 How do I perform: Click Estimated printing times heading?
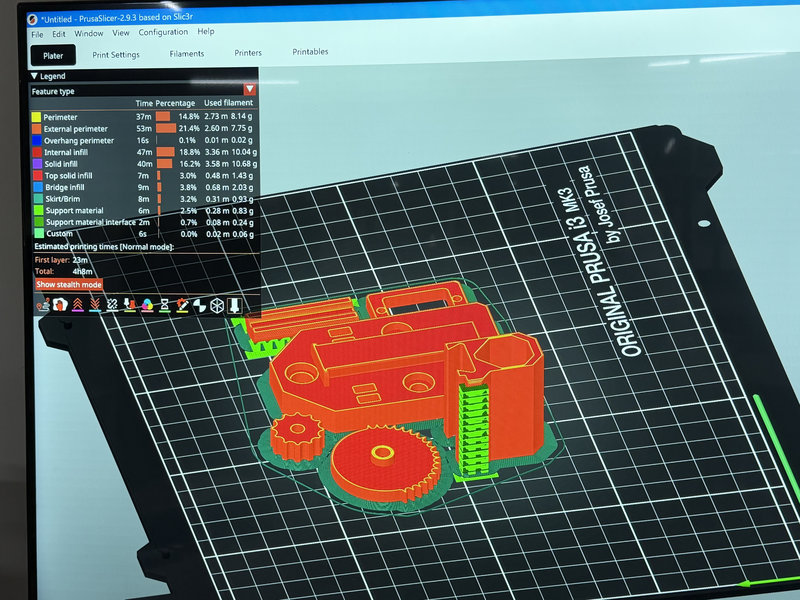104,247
